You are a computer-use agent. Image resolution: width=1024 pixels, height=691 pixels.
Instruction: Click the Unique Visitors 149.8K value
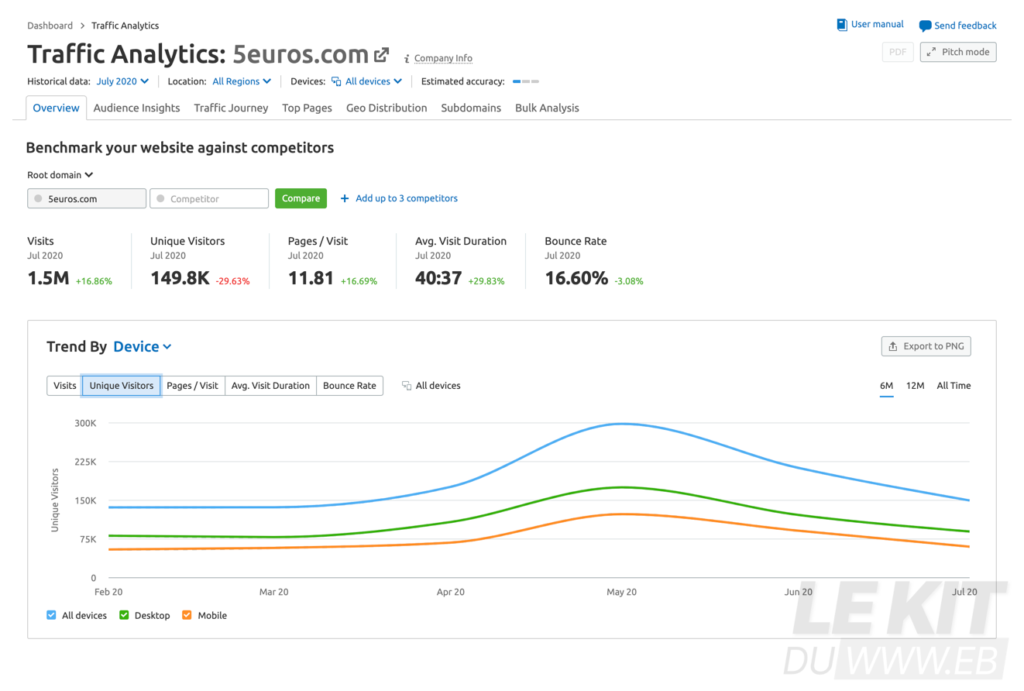click(x=180, y=278)
